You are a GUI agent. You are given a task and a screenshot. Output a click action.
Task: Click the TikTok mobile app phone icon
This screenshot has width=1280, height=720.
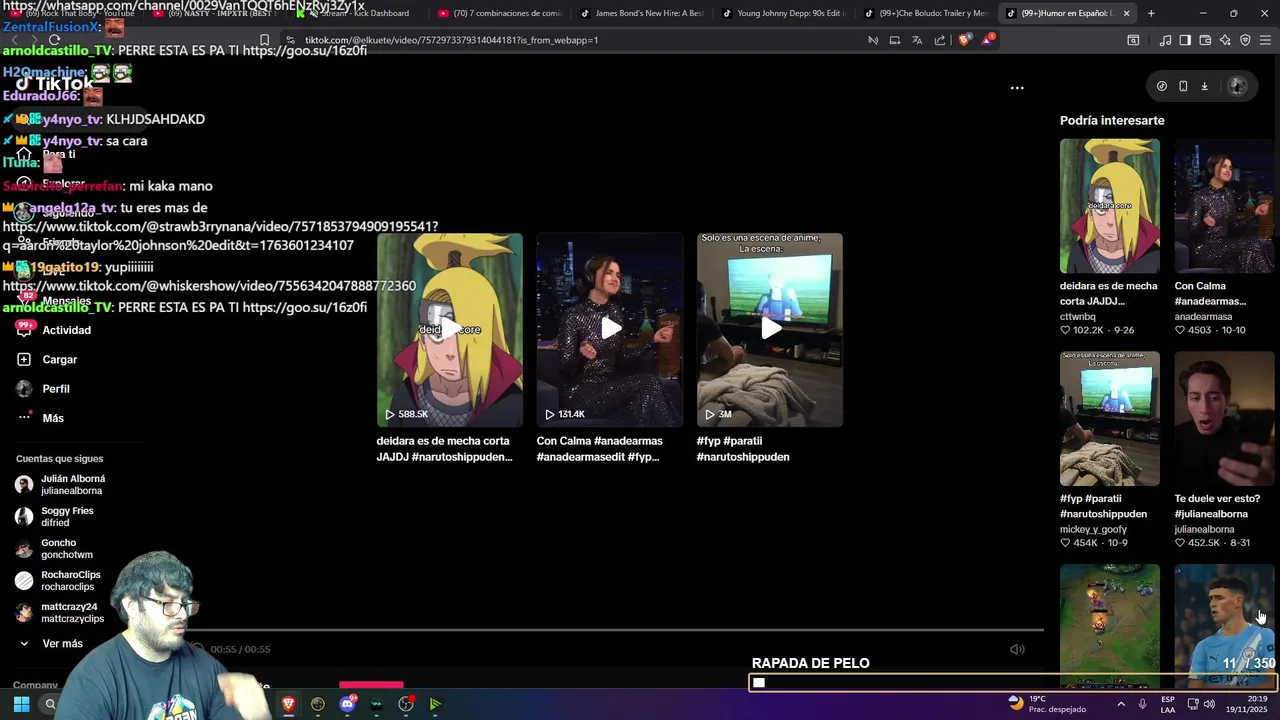coord(1183,86)
